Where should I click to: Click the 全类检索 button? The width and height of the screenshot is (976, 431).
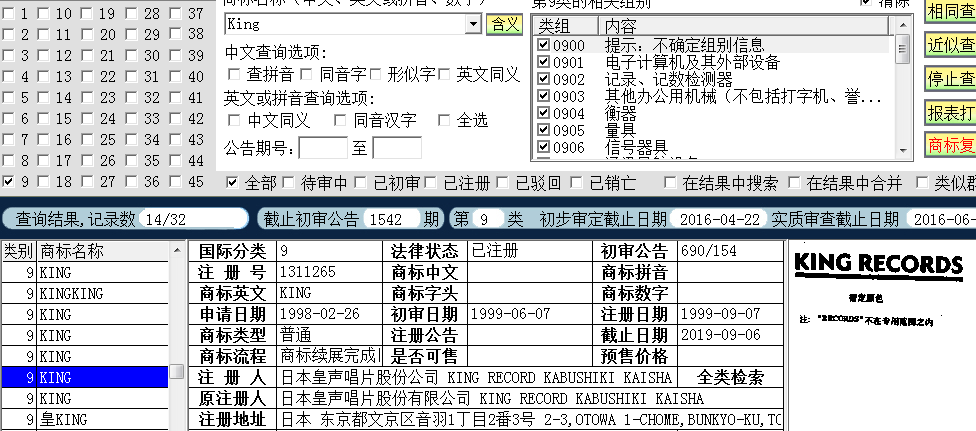coord(730,377)
